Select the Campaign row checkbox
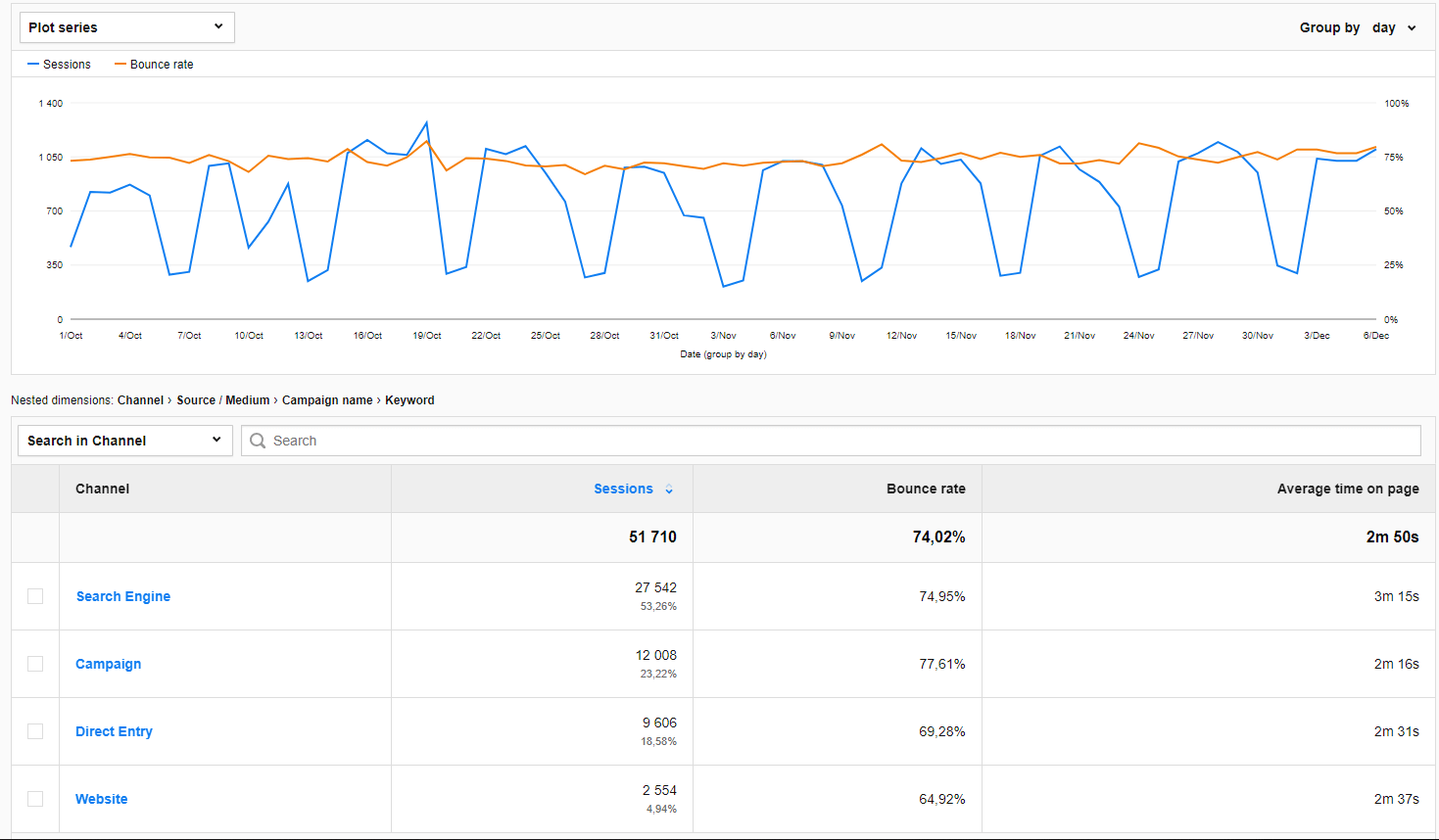This screenshot has height=840, width=1439. (35, 664)
